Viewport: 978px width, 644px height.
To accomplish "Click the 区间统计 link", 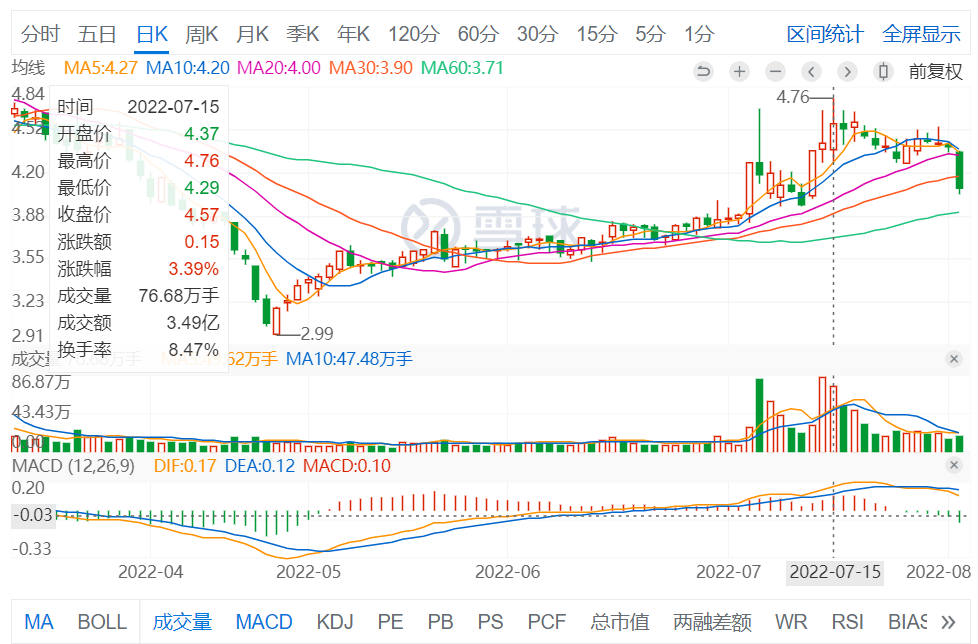I will (x=825, y=34).
